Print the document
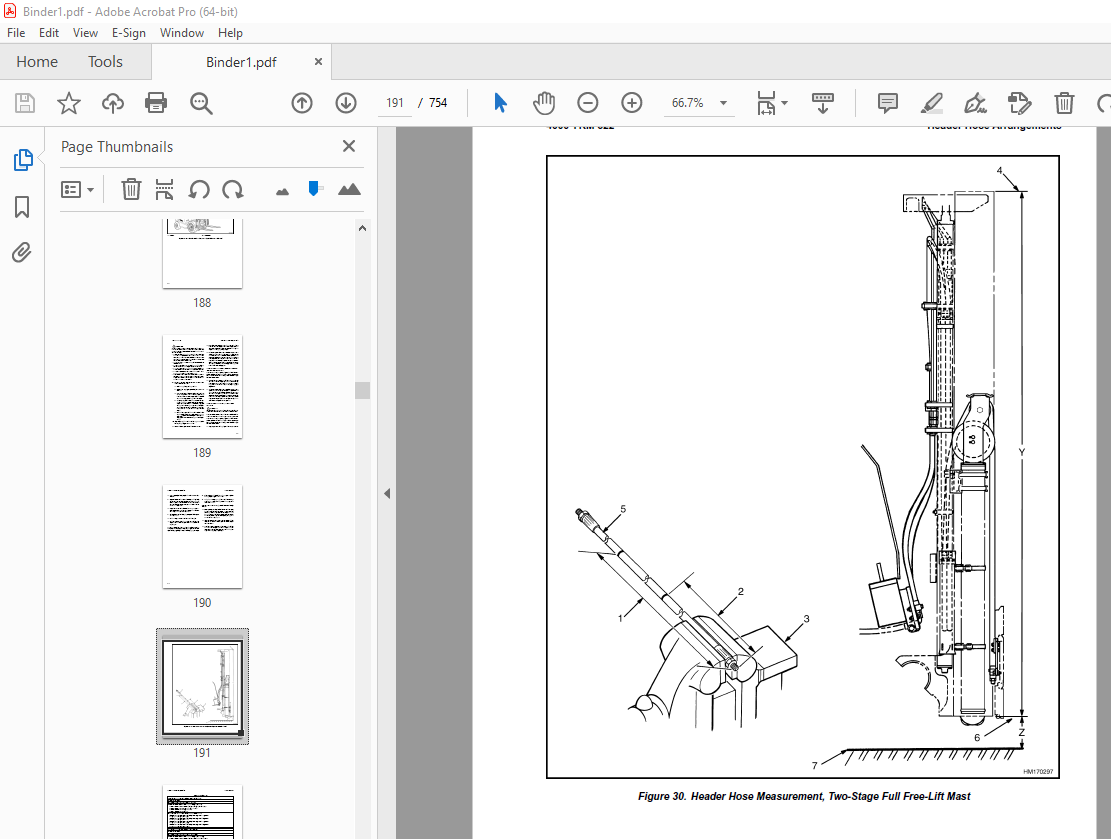1111x839 pixels. pos(156,103)
